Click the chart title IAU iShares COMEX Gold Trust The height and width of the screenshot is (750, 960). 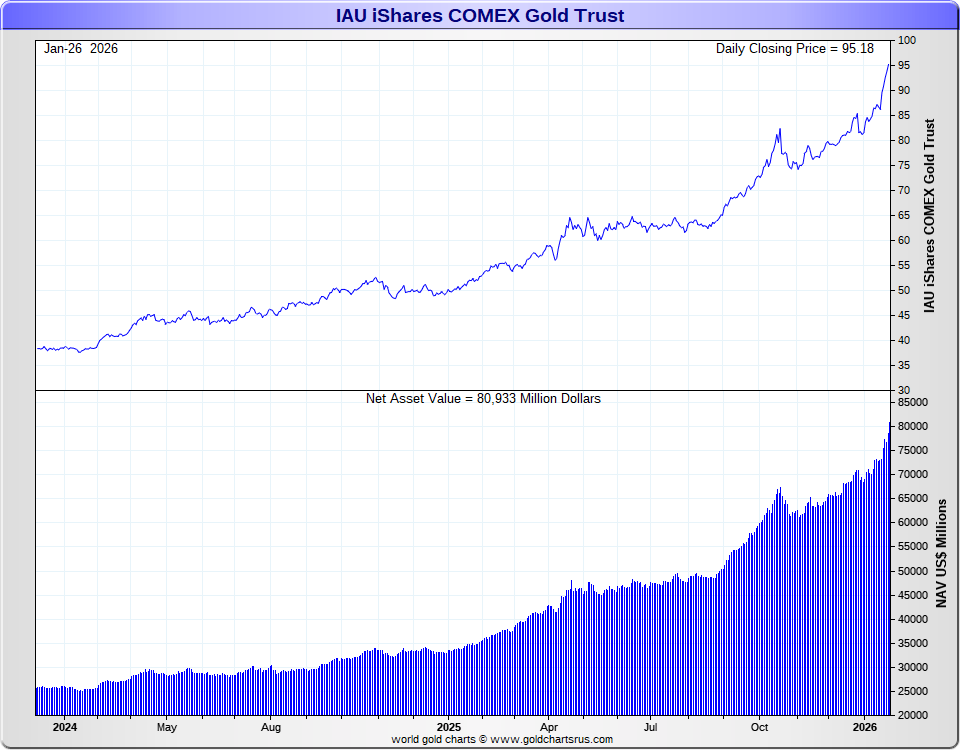point(479,15)
